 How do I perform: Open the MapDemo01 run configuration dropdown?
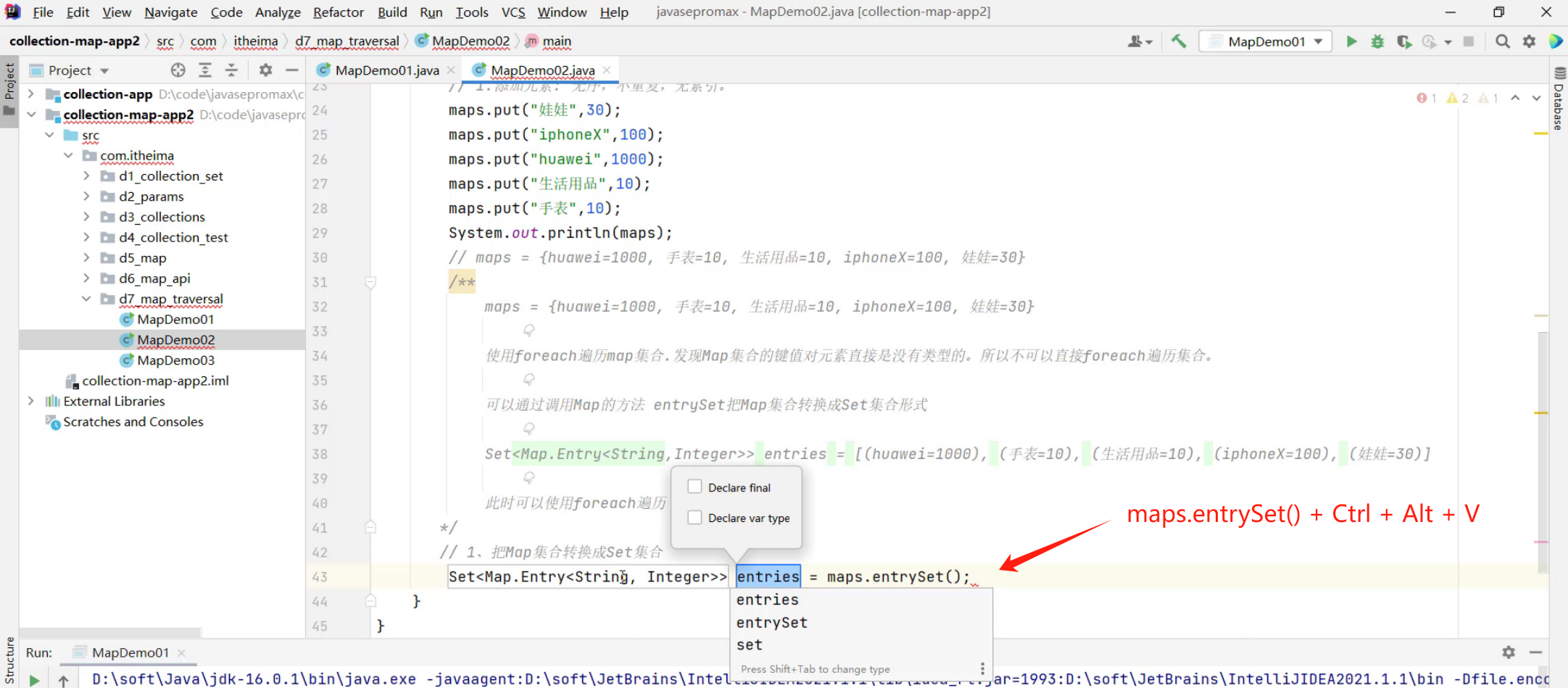point(1266,41)
